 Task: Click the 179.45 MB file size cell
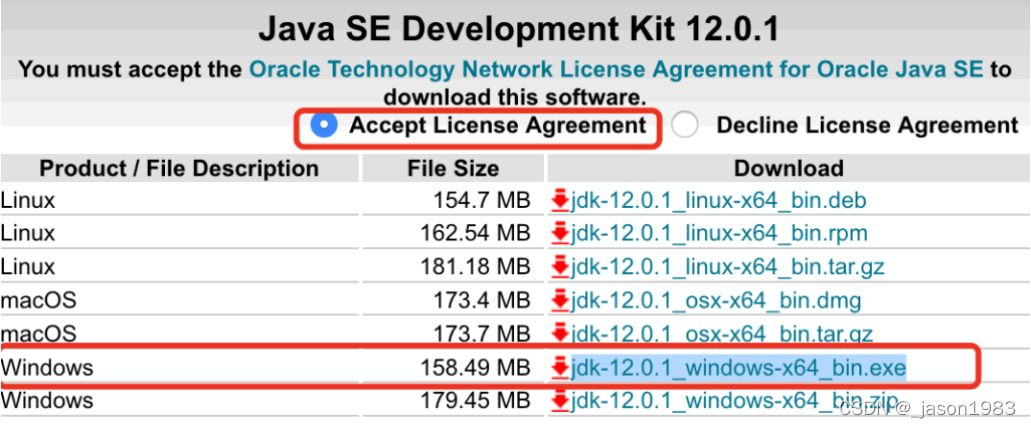[475, 401]
